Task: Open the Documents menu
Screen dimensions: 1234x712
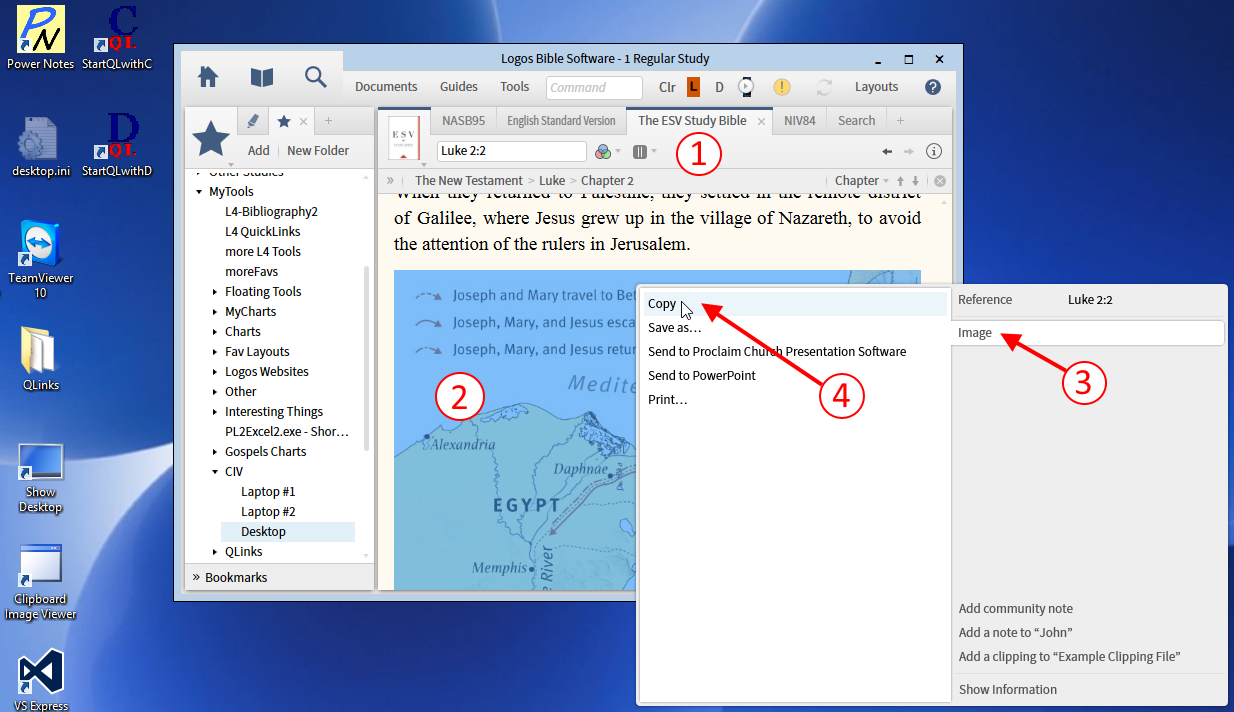Action: pos(386,87)
